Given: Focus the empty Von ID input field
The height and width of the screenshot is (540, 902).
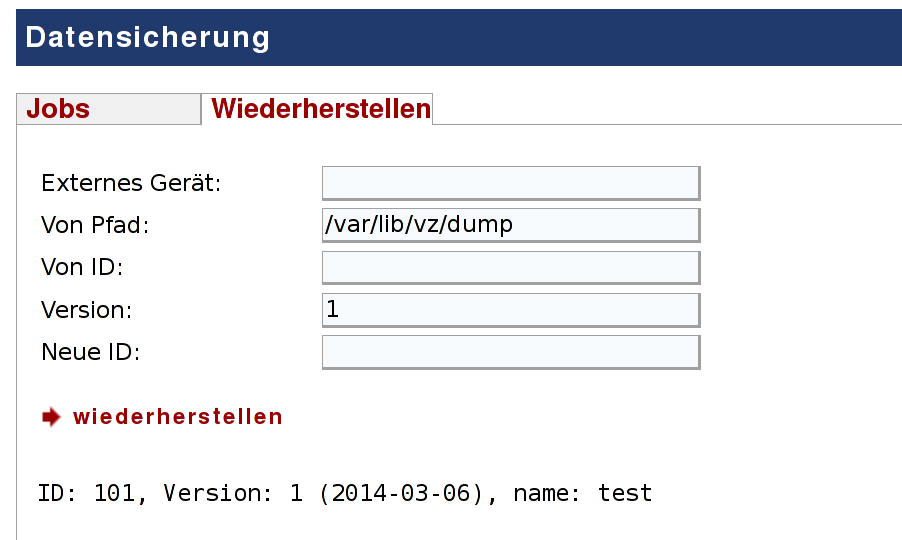Looking at the screenshot, I should 511,267.
